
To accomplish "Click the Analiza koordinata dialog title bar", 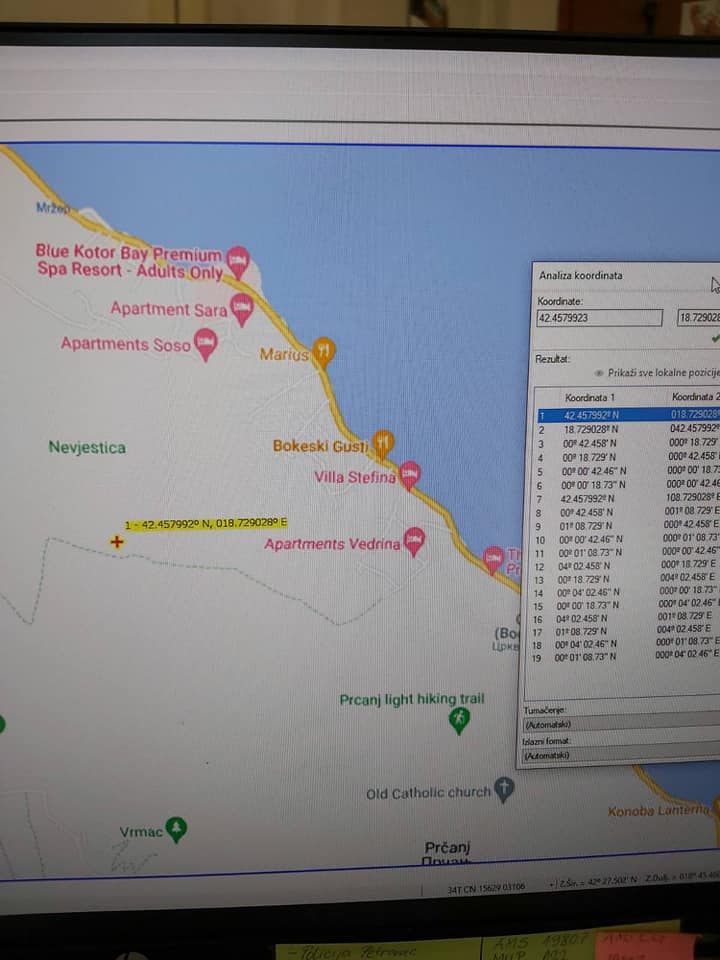I will pyautogui.click(x=624, y=276).
